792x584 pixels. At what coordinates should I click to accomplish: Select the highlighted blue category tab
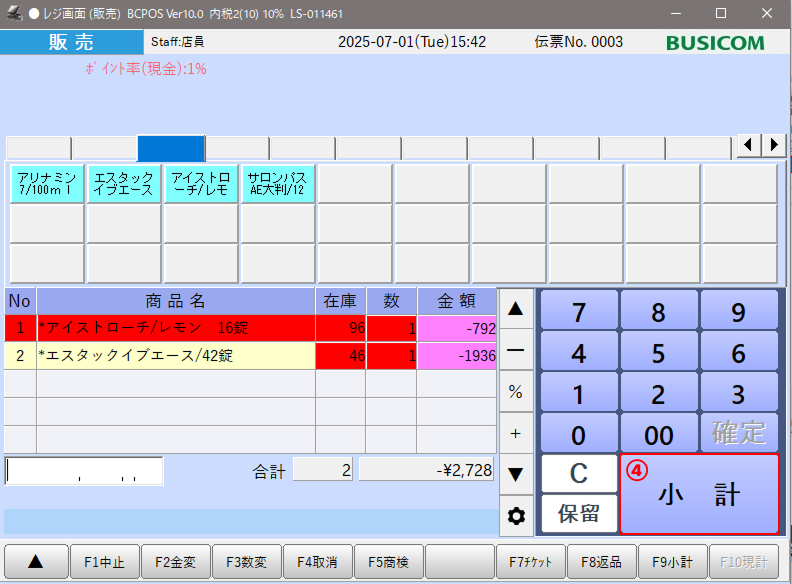(x=170, y=148)
